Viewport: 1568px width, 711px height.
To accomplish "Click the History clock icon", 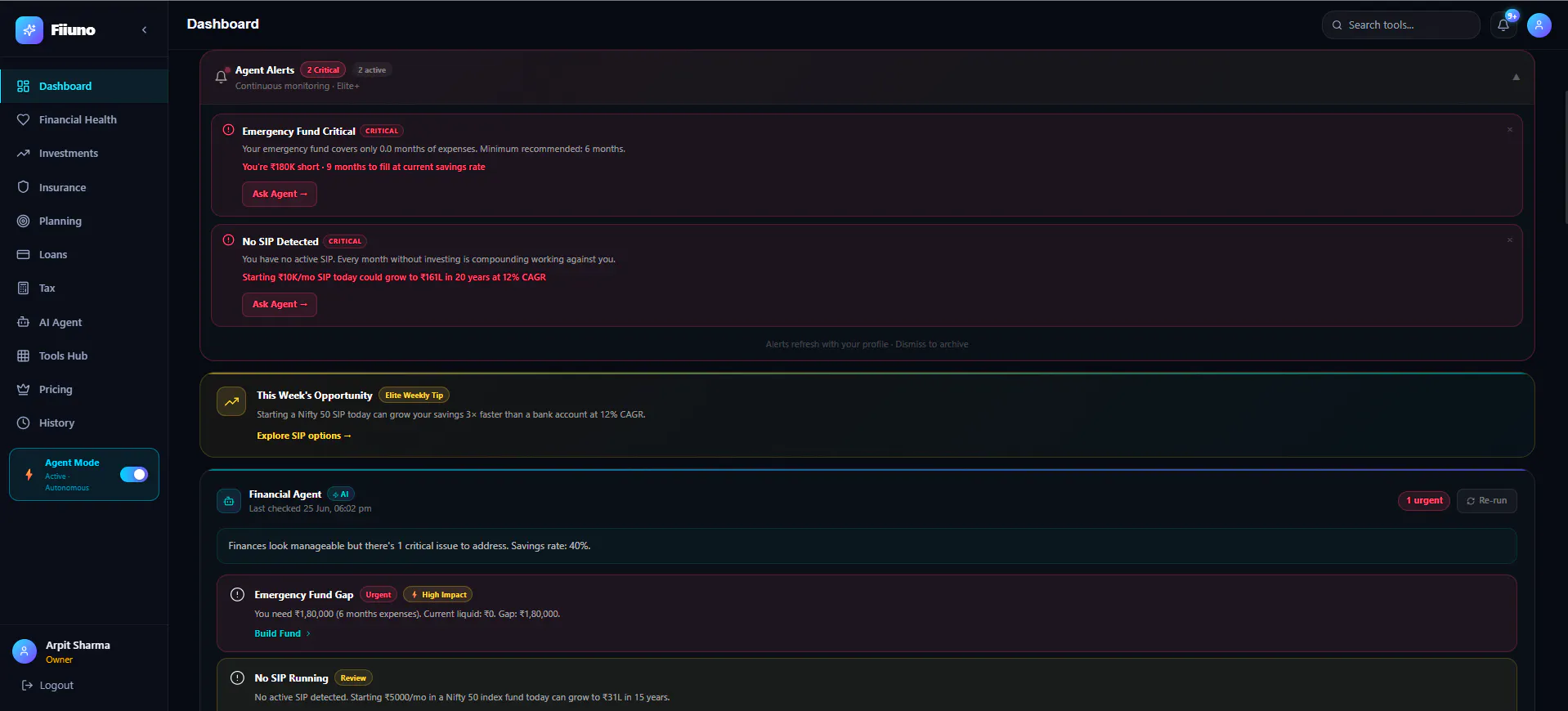I will pyautogui.click(x=23, y=423).
